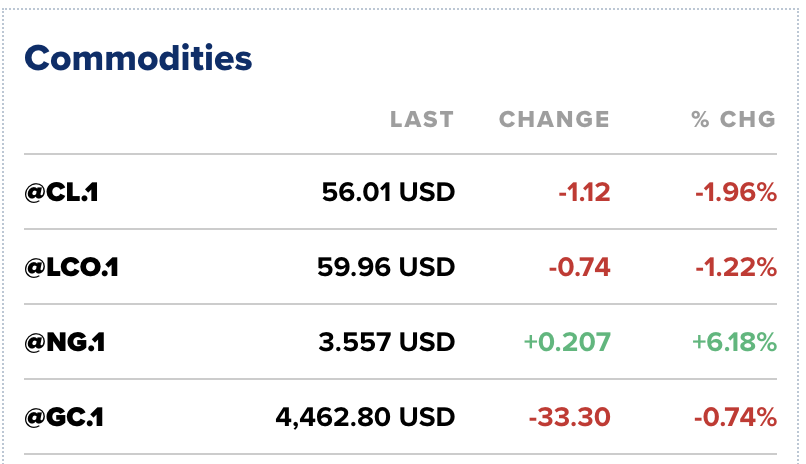Viewport: 806px width, 464px height.
Task: Open the @CL.1 crude oil symbol
Action: click(62, 192)
